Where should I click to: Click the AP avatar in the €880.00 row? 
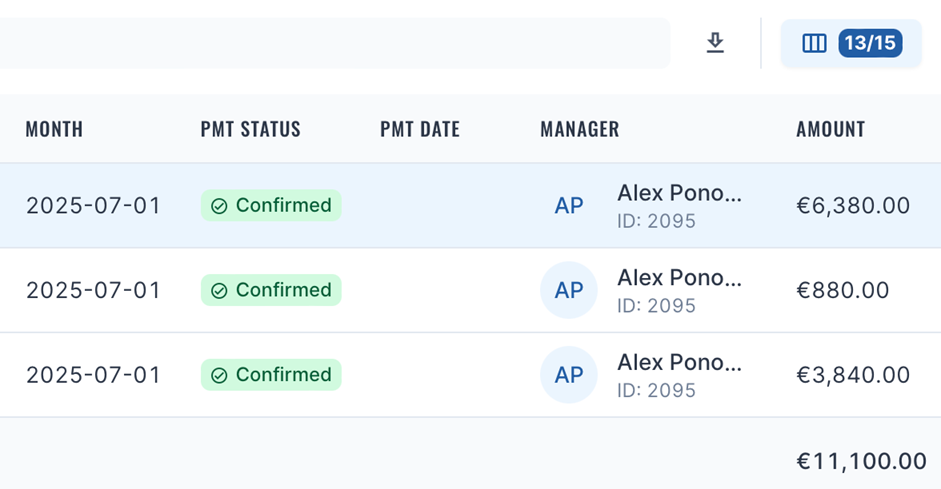(569, 290)
